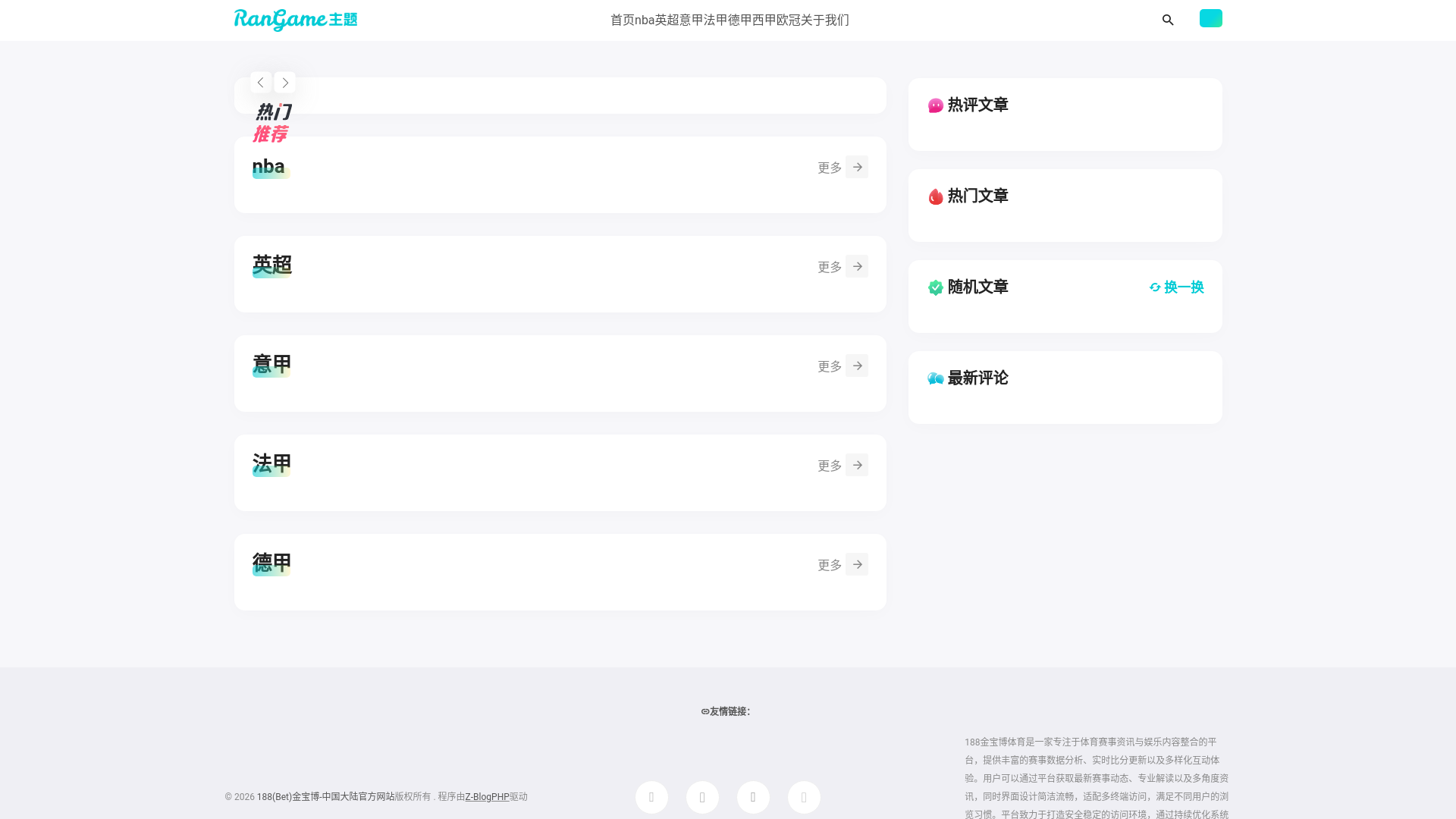Open the 法甲 nav menu item
Image resolution: width=1456 pixels, height=819 pixels.
point(716,20)
